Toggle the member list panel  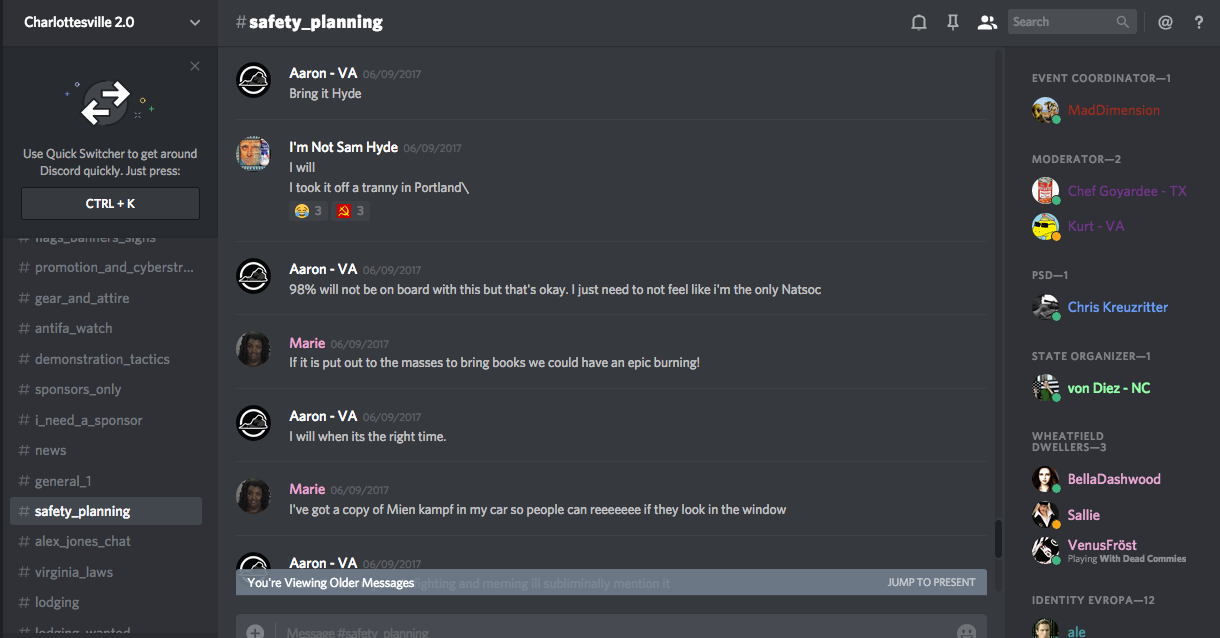point(987,22)
